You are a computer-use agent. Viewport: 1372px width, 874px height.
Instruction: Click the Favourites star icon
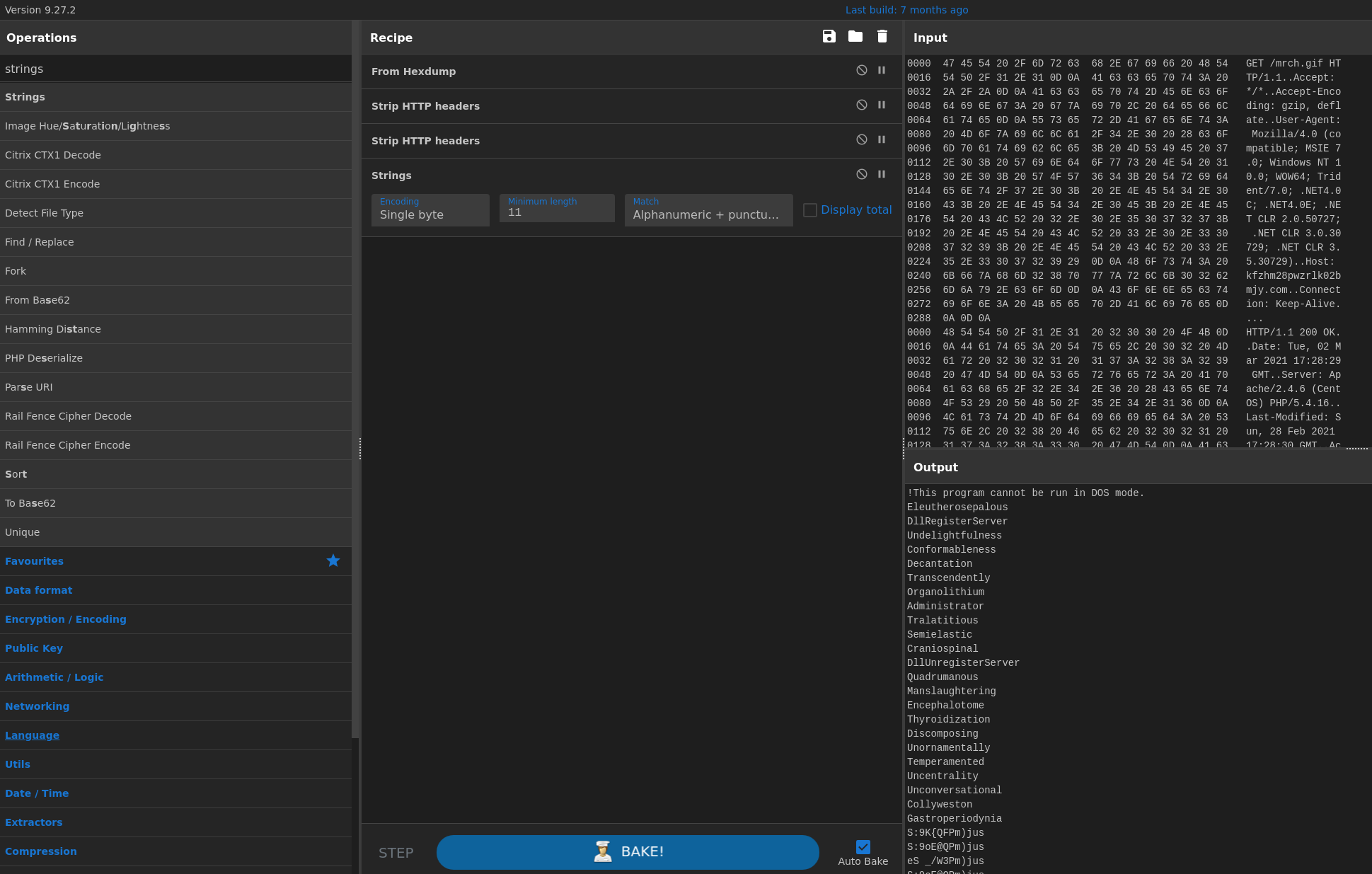333,560
